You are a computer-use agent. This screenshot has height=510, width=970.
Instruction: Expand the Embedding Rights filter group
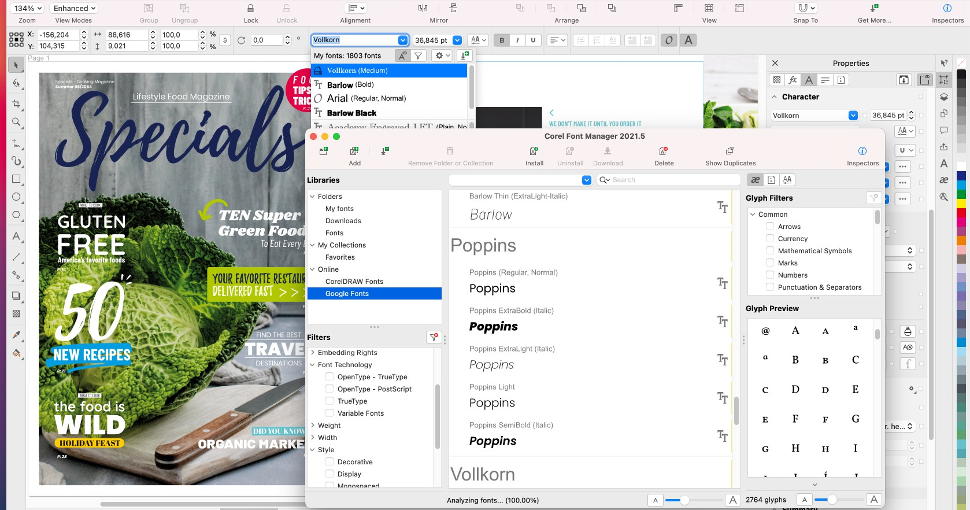coord(312,353)
